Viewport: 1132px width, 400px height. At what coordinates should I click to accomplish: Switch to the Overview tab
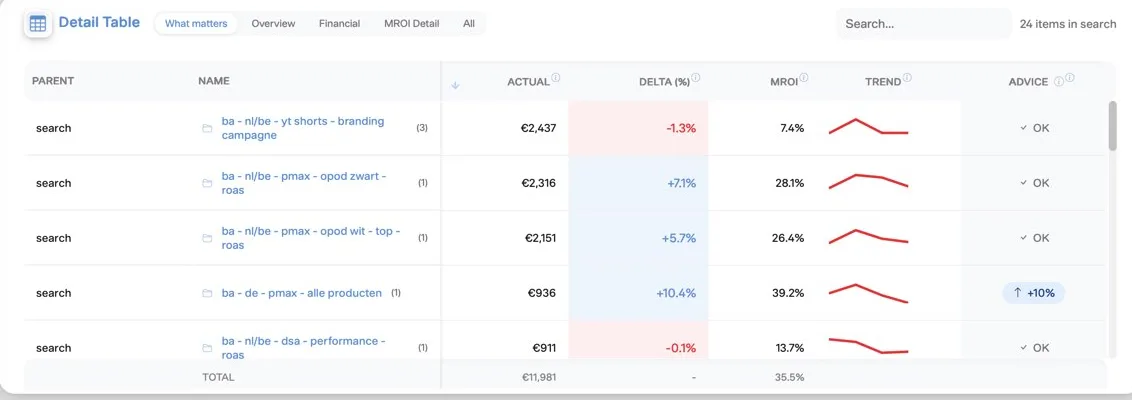click(x=273, y=24)
